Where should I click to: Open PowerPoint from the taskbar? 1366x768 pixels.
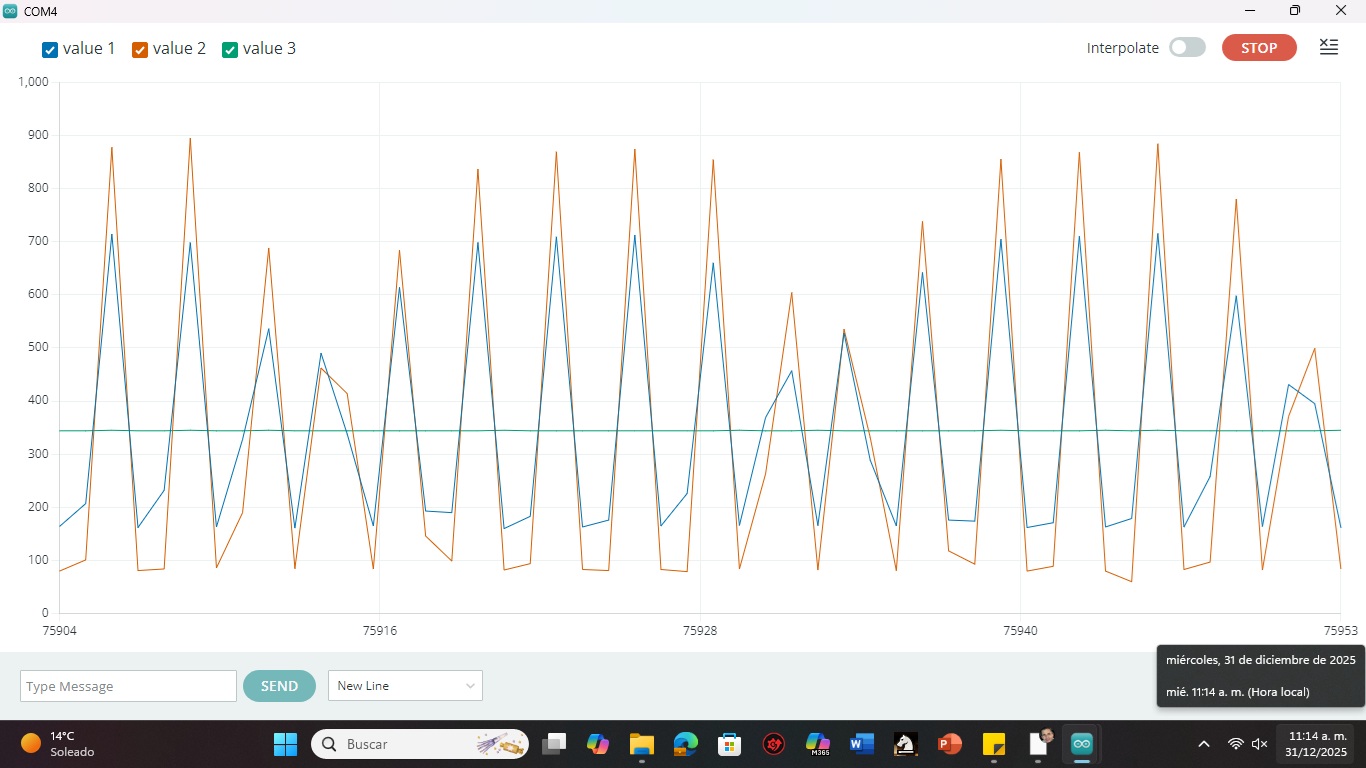949,744
